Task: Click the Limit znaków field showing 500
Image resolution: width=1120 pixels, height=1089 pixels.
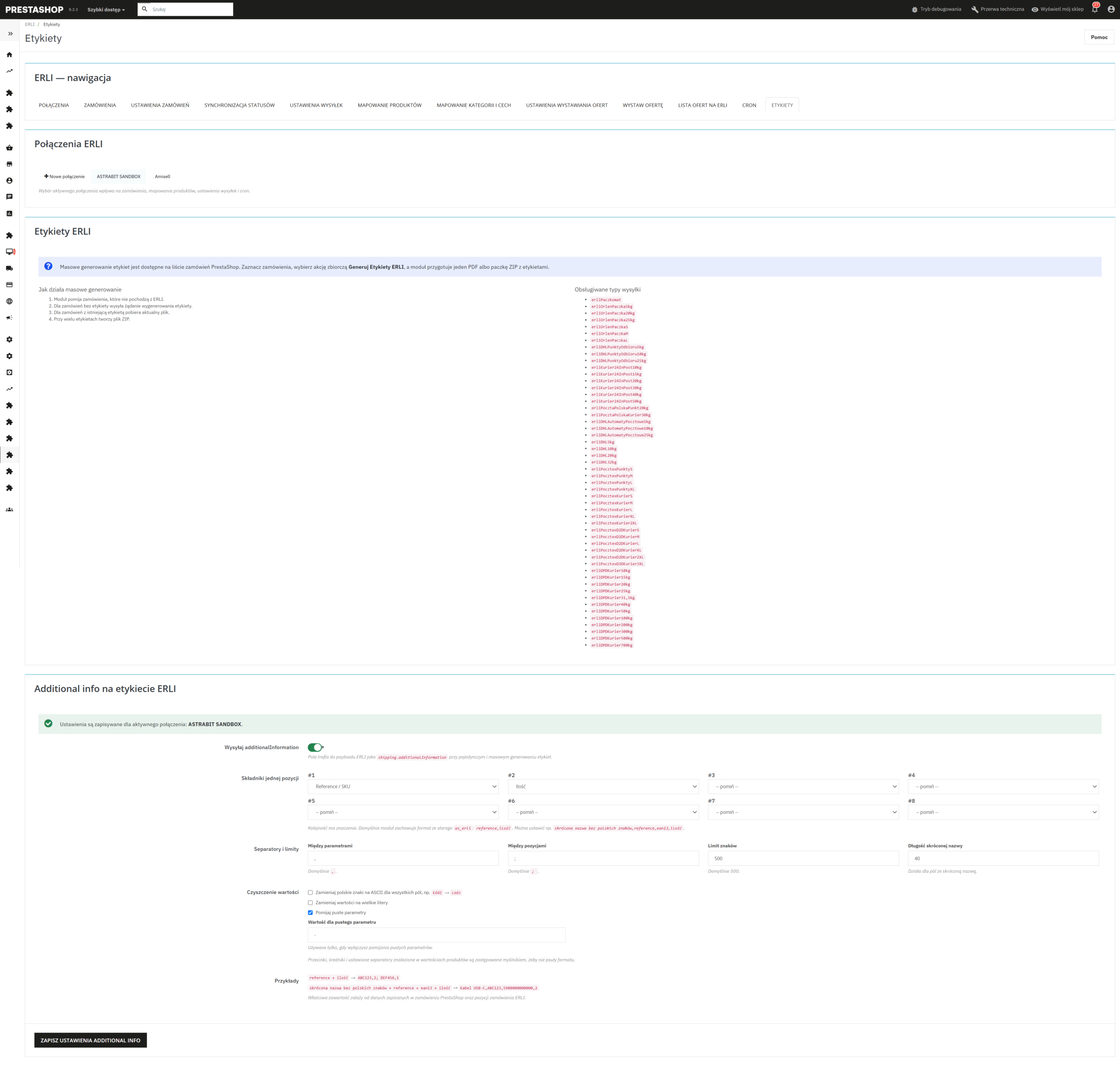Action: point(803,858)
